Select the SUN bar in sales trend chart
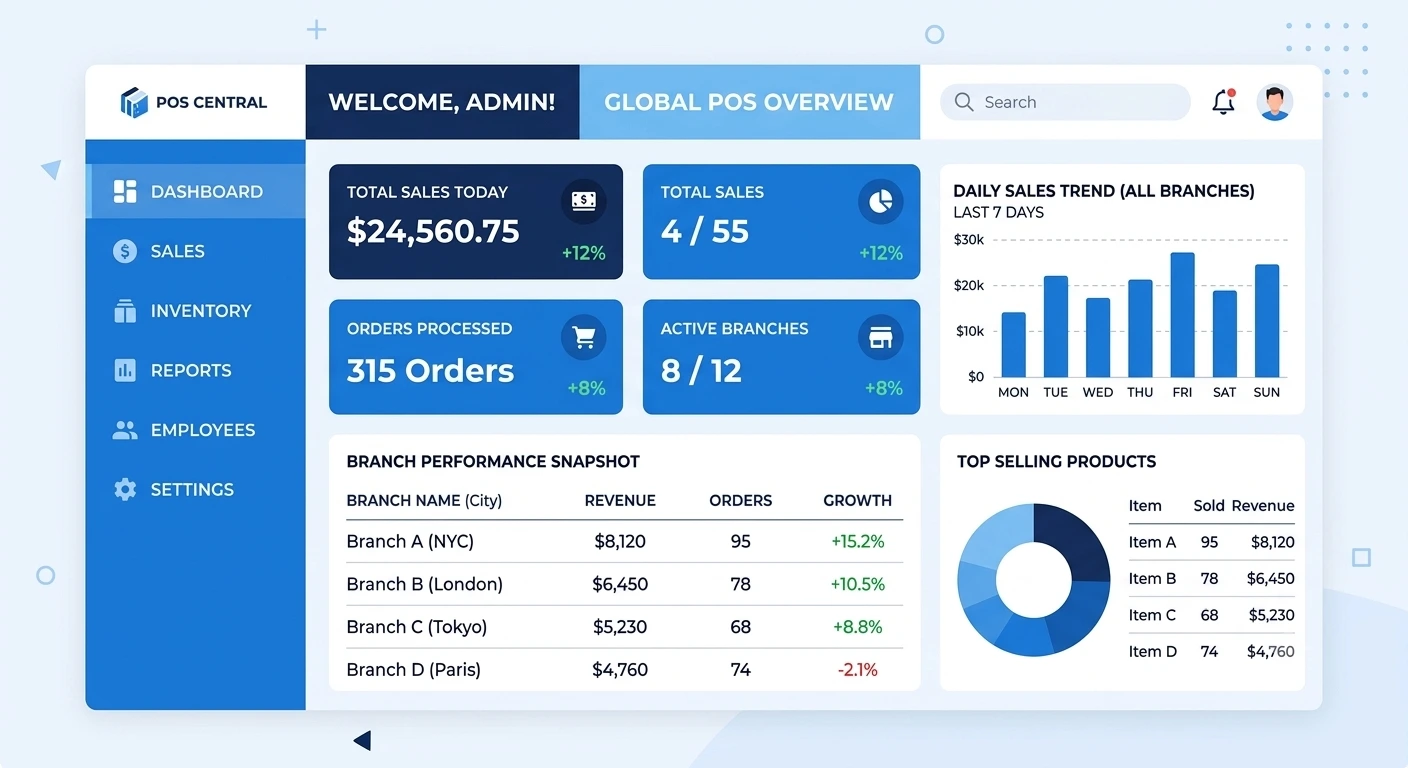This screenshot has width=1408, height=768. pos(1267,320)
